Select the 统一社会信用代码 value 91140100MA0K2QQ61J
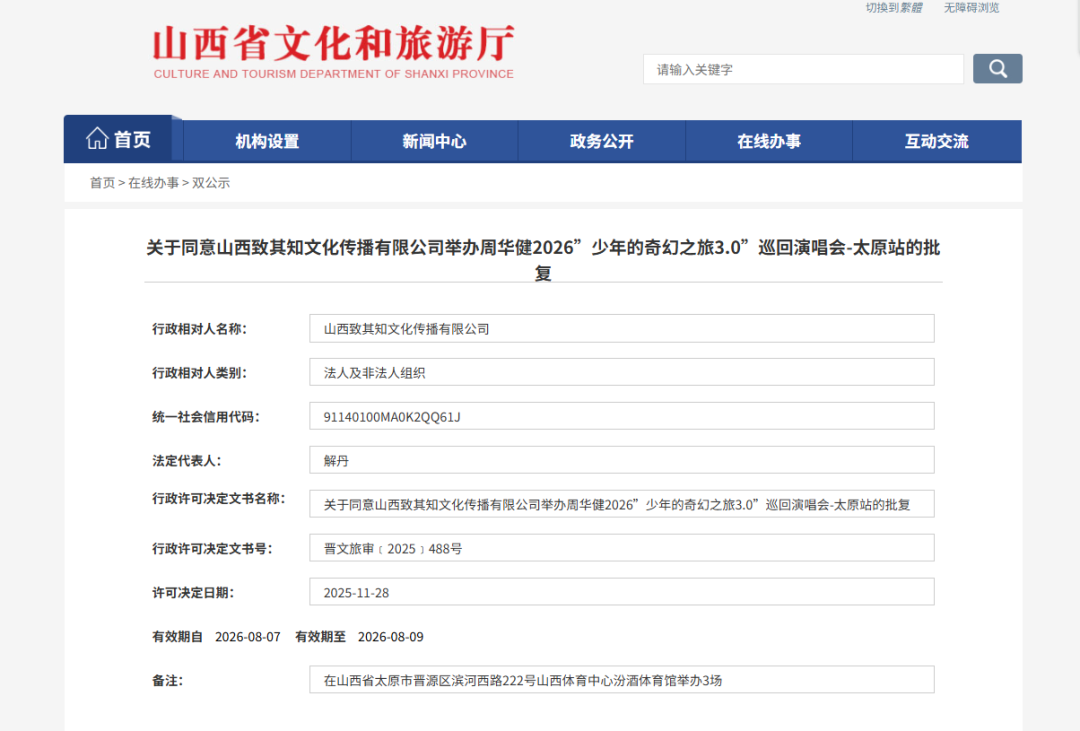 point(622,415)
